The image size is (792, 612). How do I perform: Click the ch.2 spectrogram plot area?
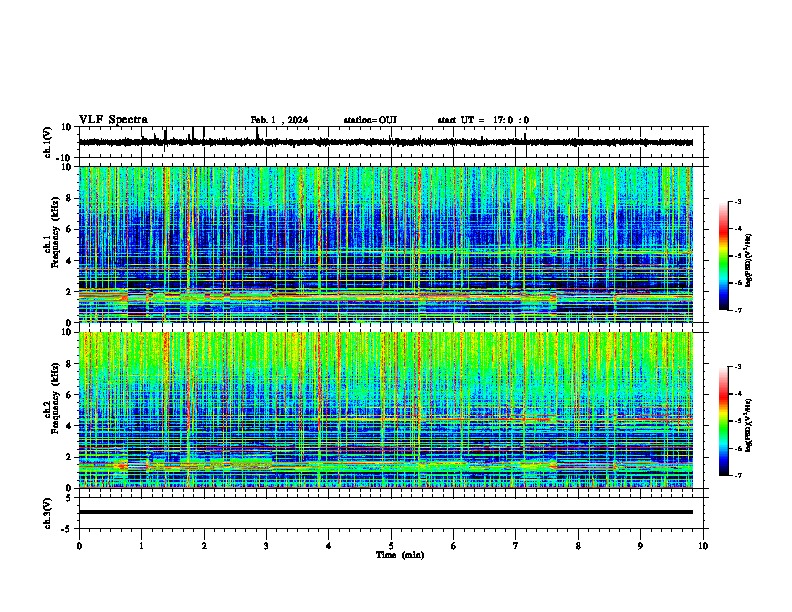pos(386,410)
